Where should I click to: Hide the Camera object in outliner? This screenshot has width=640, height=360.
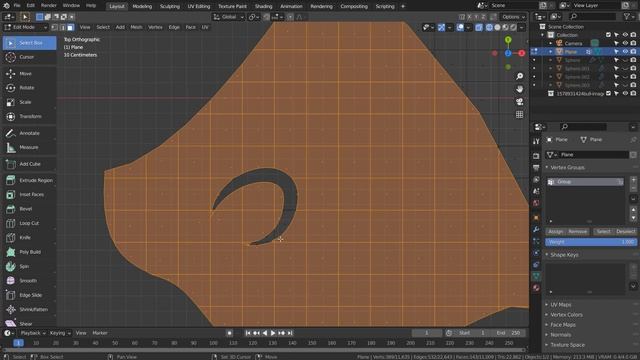[625, 43]
